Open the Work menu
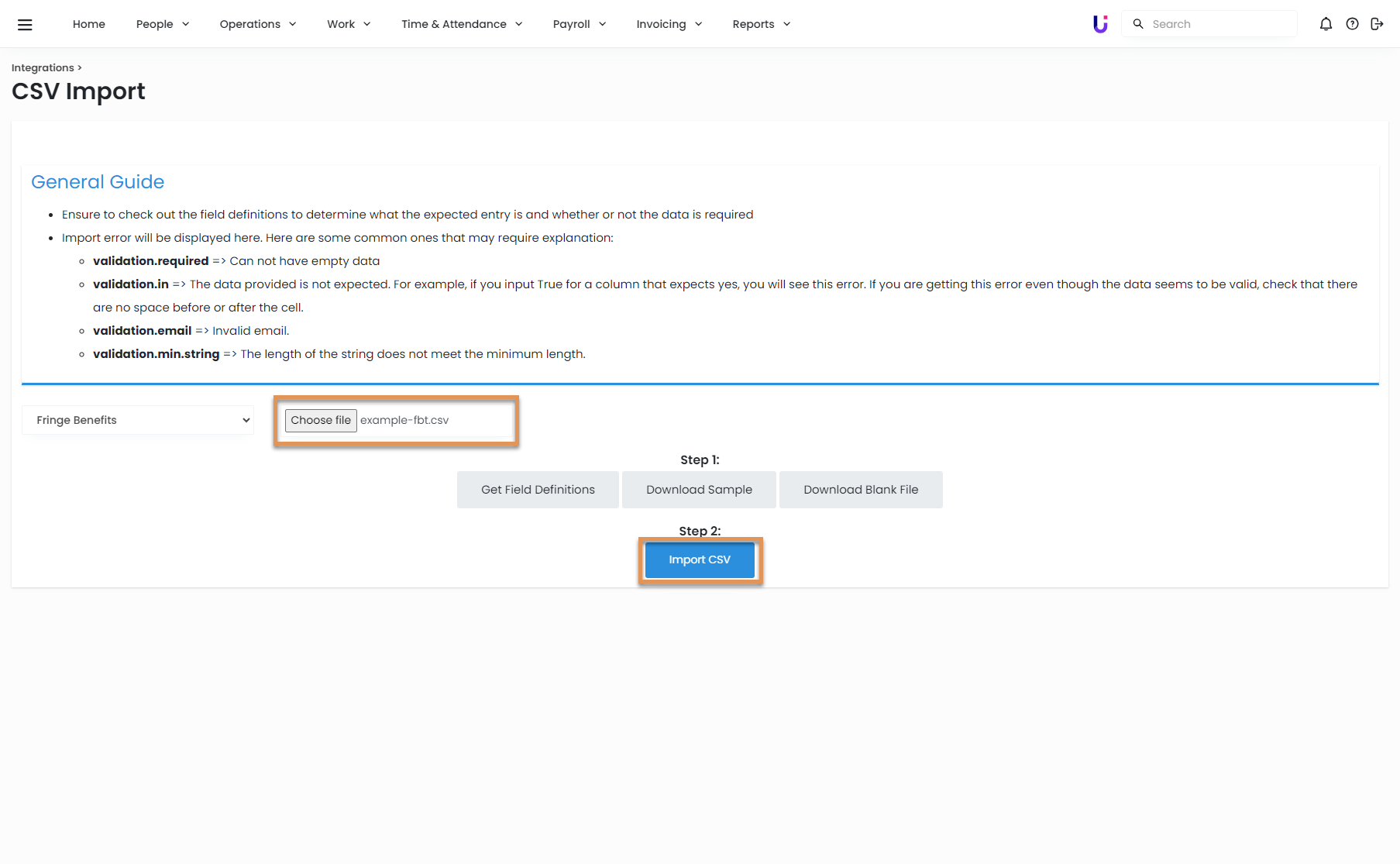 [x=349, y=24]
